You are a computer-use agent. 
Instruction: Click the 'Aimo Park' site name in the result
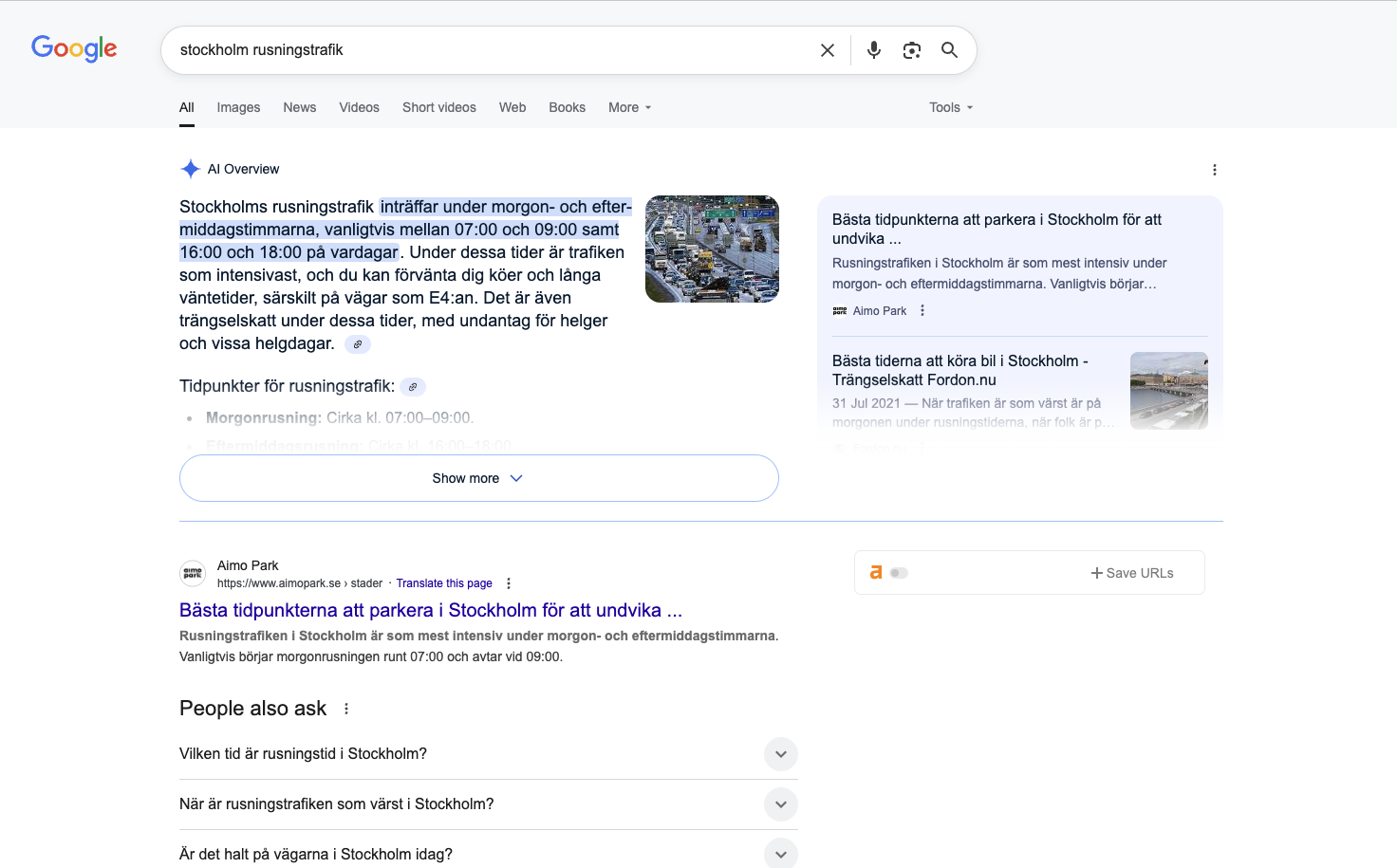coord(248,565)
